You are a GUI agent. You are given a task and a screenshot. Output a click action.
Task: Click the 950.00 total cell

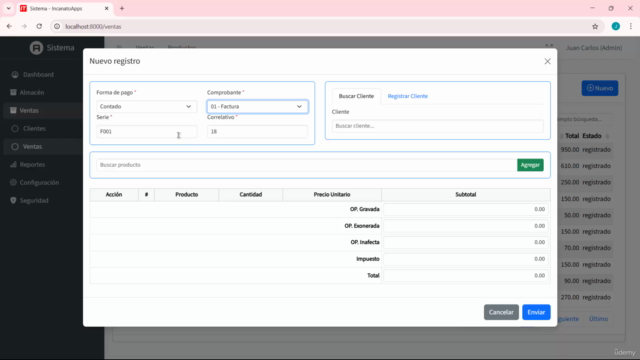(x=570, y=150)
